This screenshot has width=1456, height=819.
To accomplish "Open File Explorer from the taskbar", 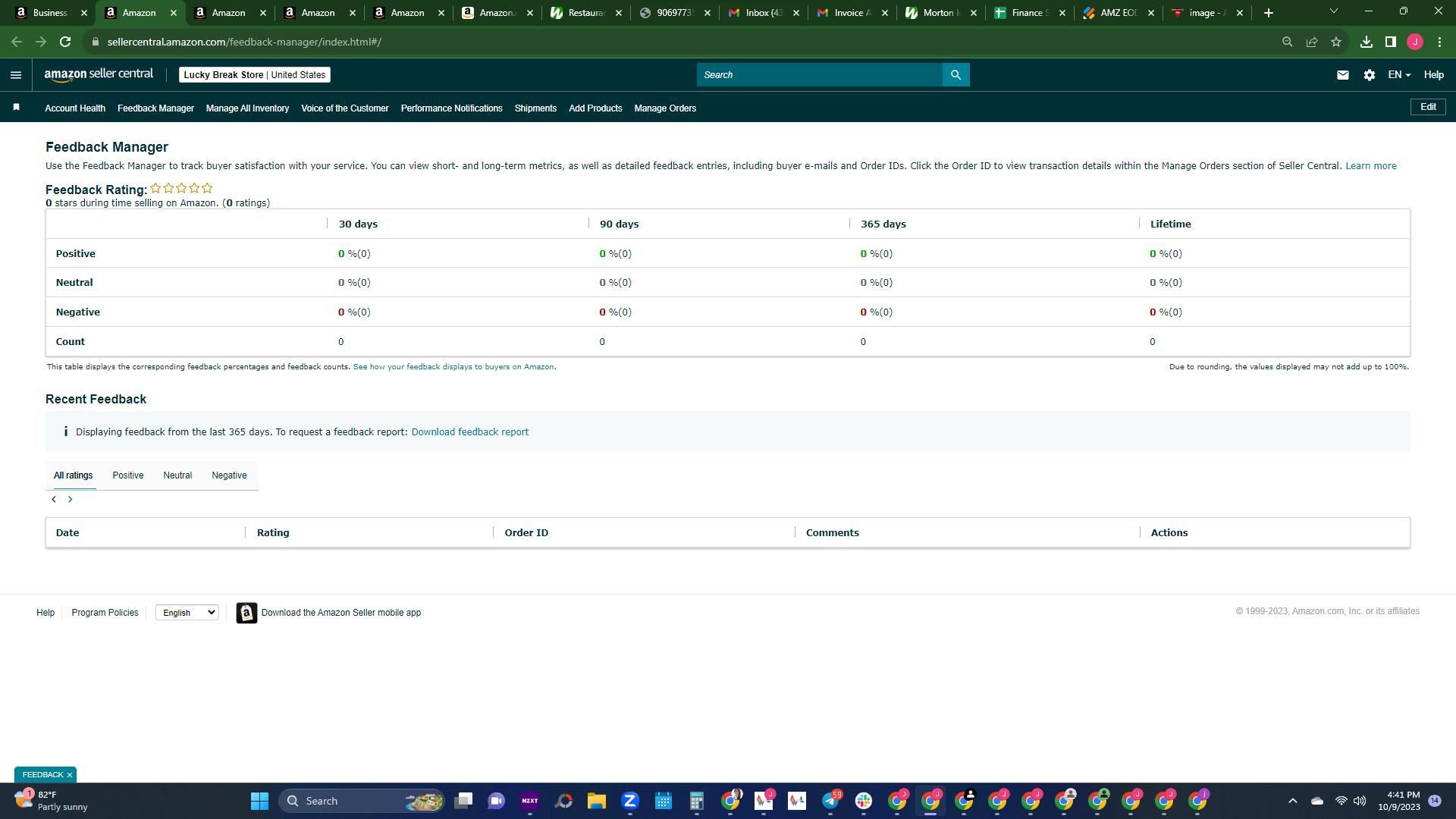I will coord(597,801).
